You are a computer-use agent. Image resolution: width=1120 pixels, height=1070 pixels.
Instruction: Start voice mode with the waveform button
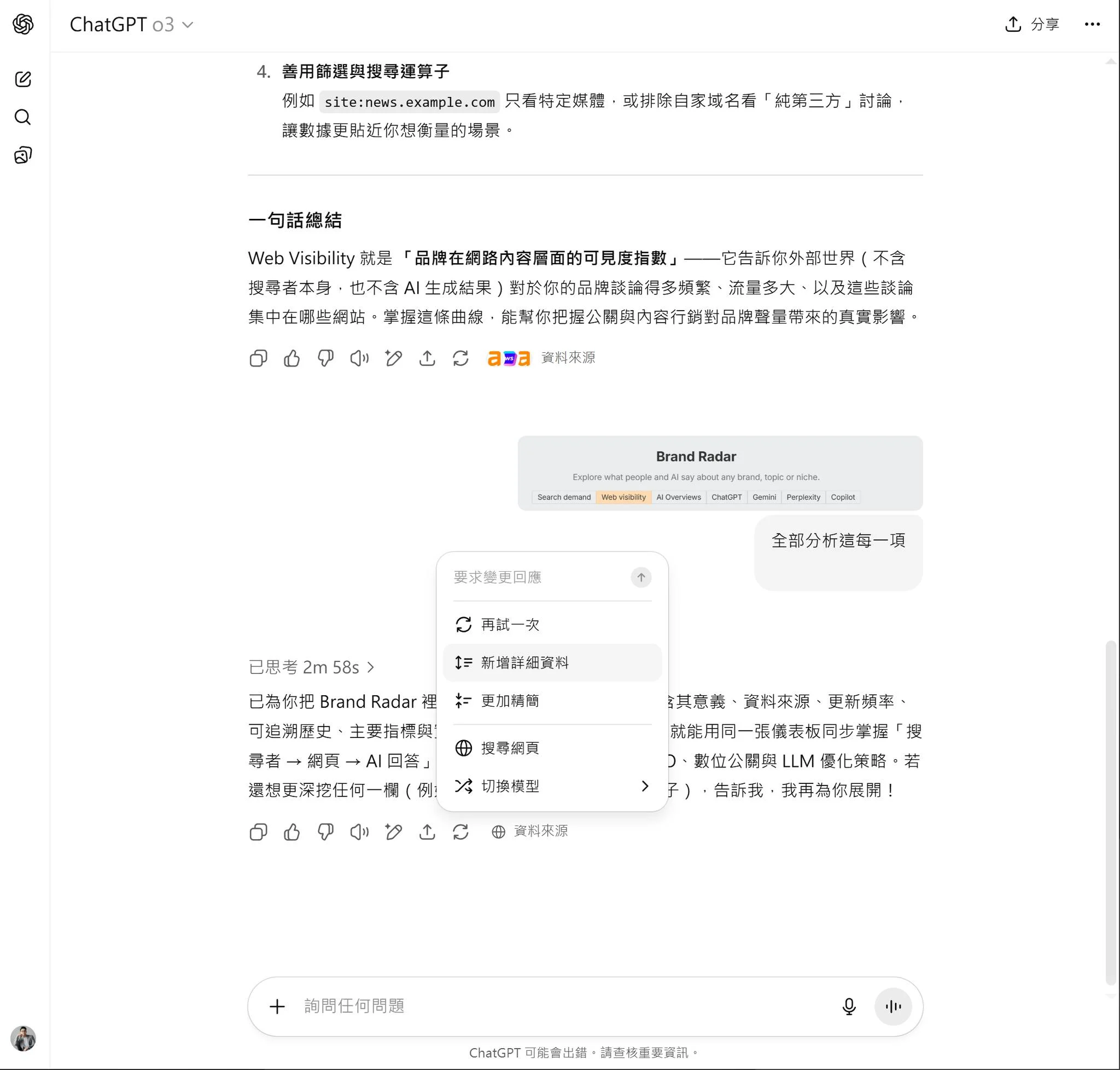pyautogui.click(x=892, y=1006)
